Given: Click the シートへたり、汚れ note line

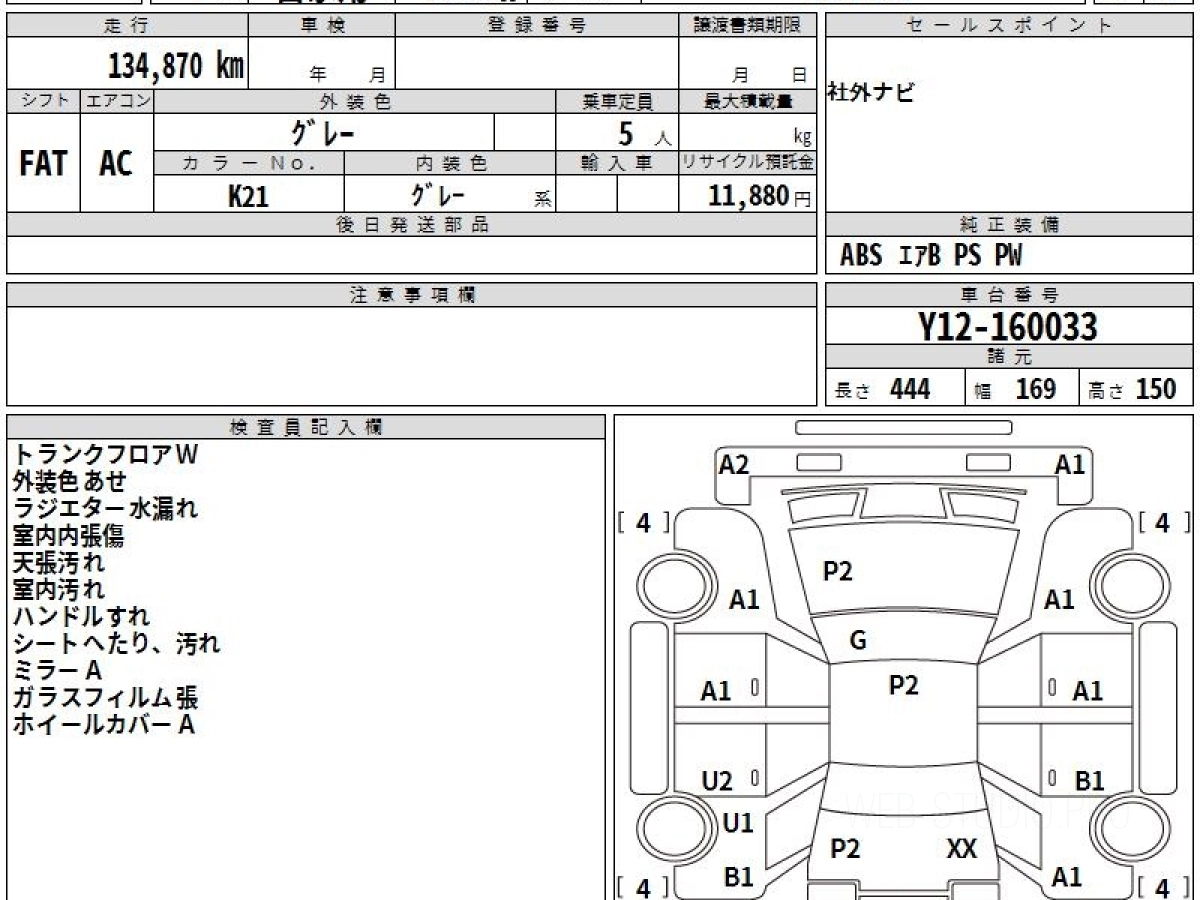Looking at the screenshot, I should [x=117, y=643].
